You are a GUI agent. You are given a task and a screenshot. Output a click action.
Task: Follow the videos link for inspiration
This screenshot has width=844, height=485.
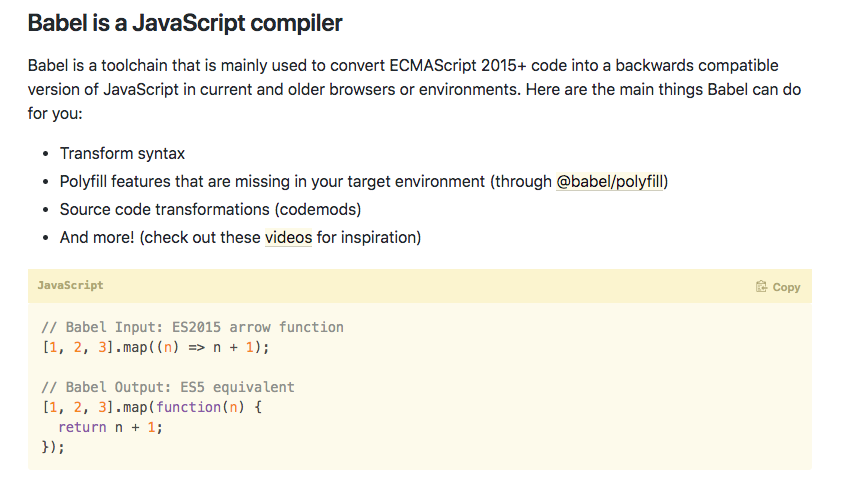point(288,237)
